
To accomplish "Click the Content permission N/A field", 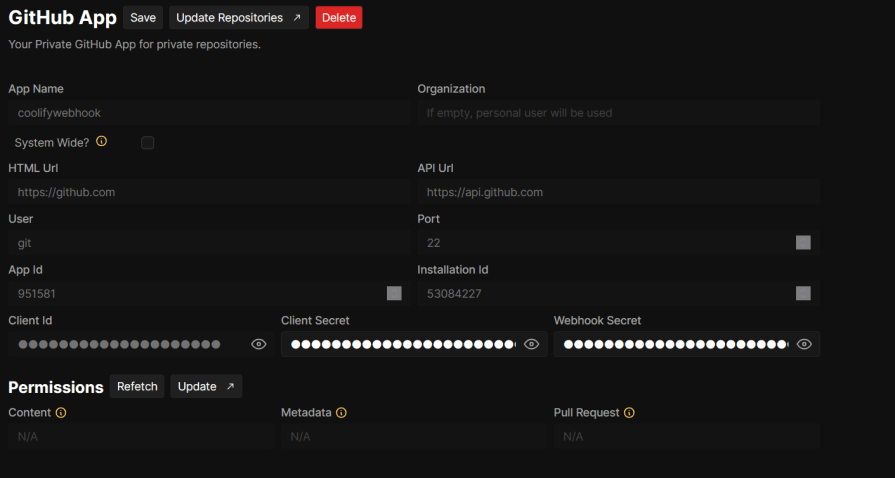I will point(142,436).
